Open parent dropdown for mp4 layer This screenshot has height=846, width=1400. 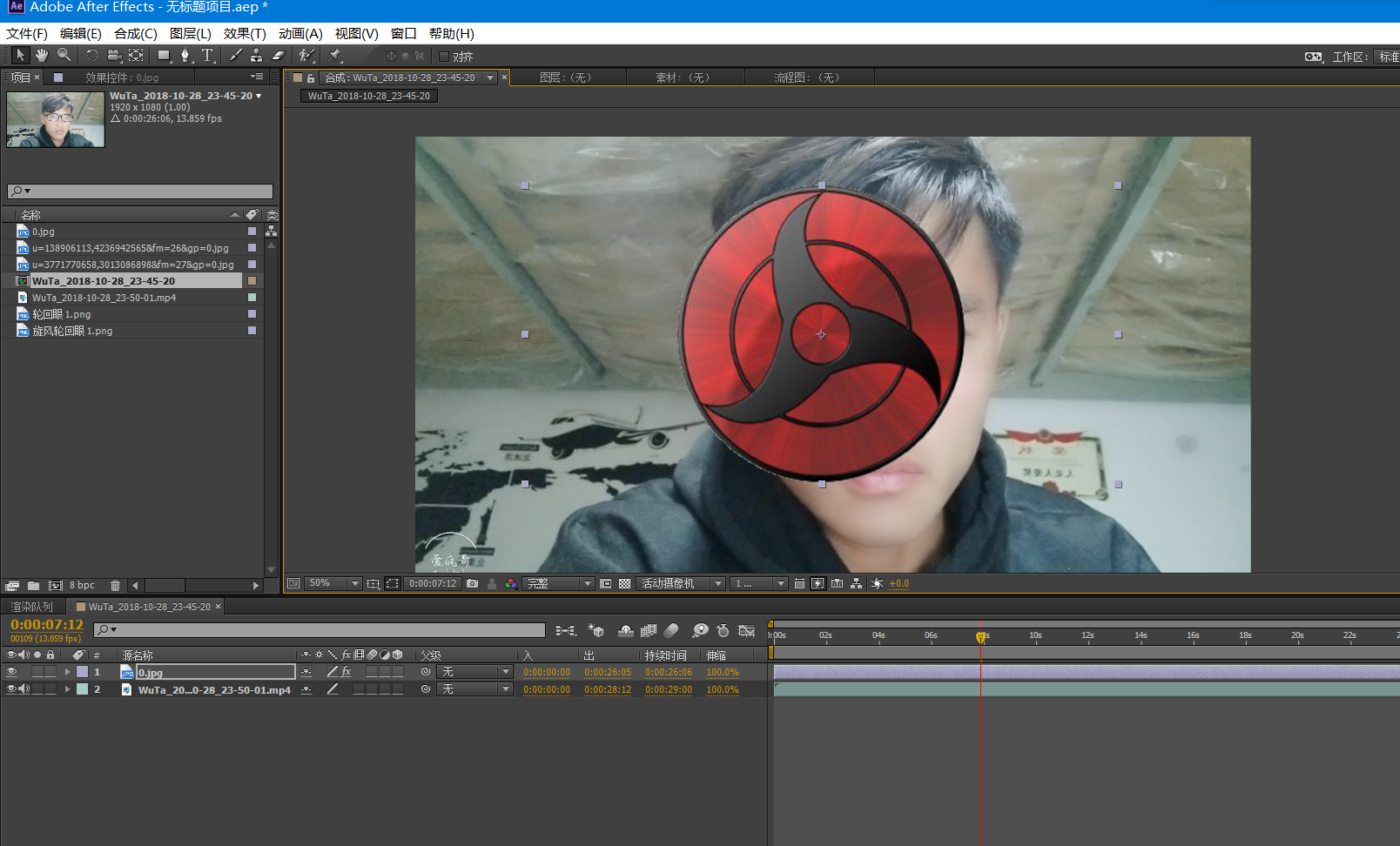[x=475, y=688]
